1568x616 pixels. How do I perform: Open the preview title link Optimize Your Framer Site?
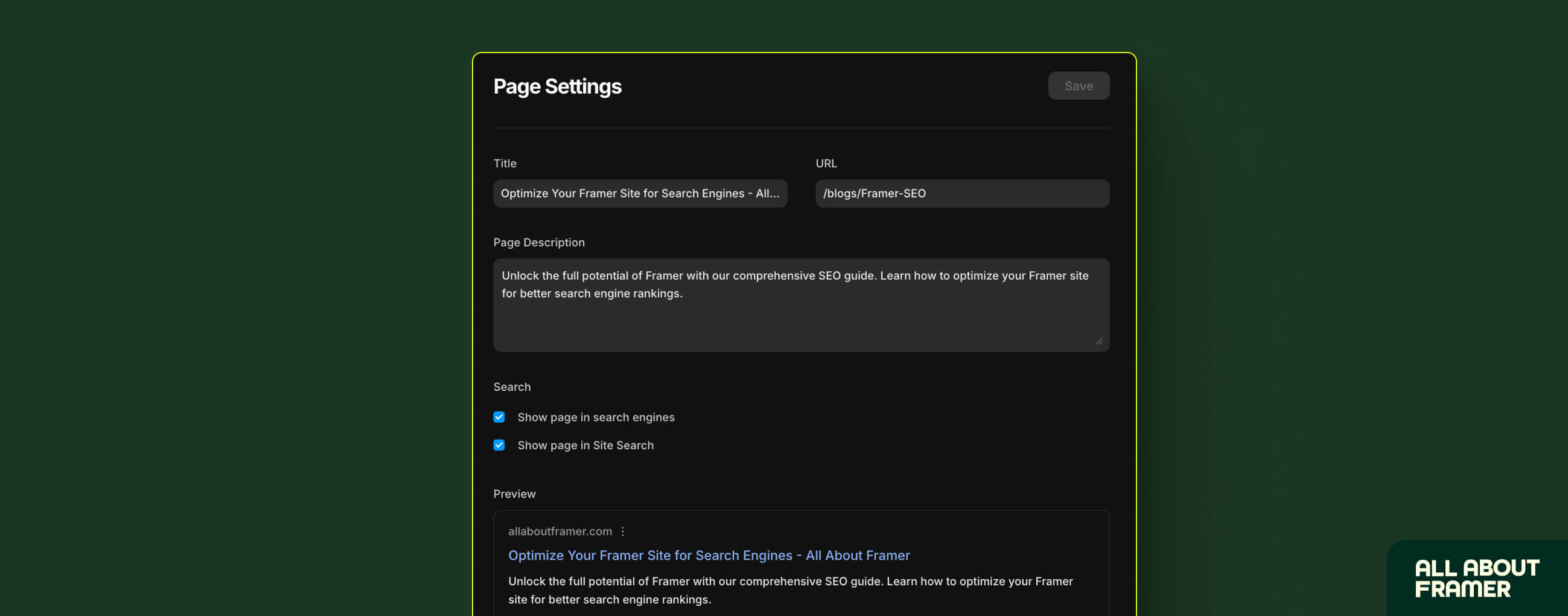(x=709, y=555)
